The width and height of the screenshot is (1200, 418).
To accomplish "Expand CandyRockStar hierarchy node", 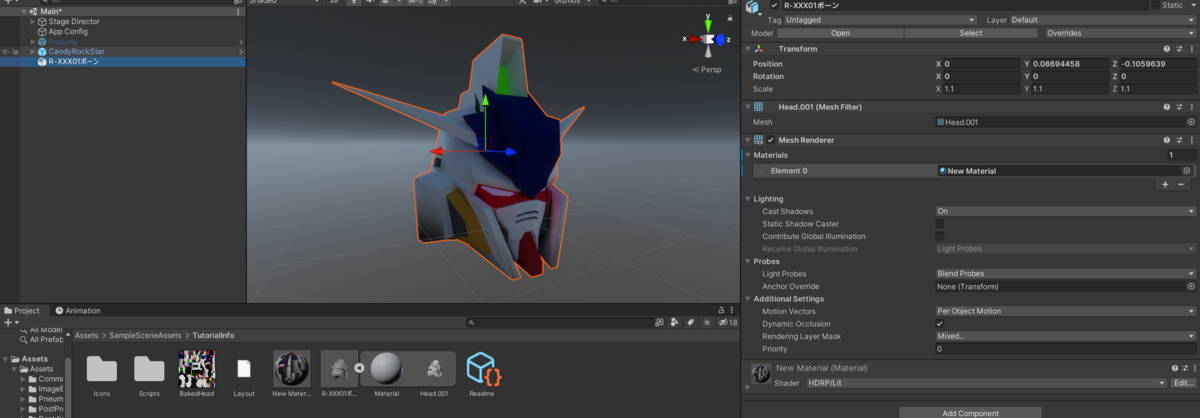I will [32, 52].
